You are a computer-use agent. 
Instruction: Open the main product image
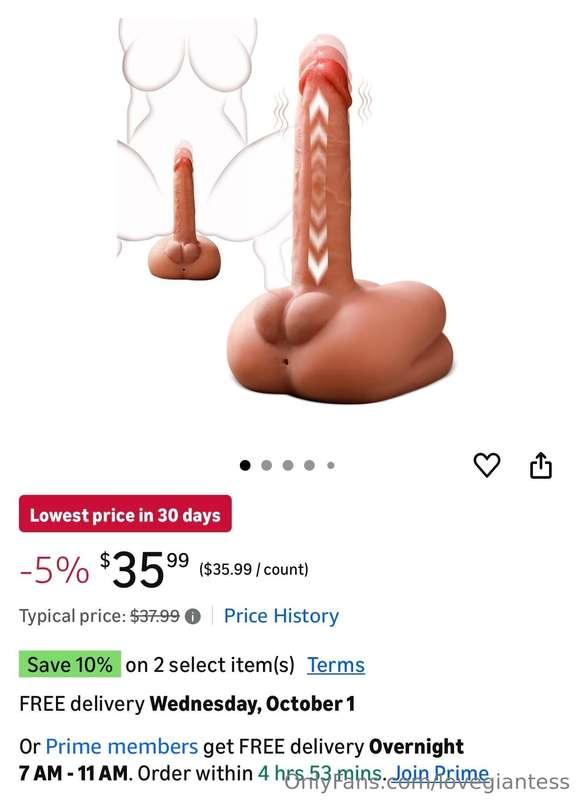pyautogui.click(x=286, y=212)
